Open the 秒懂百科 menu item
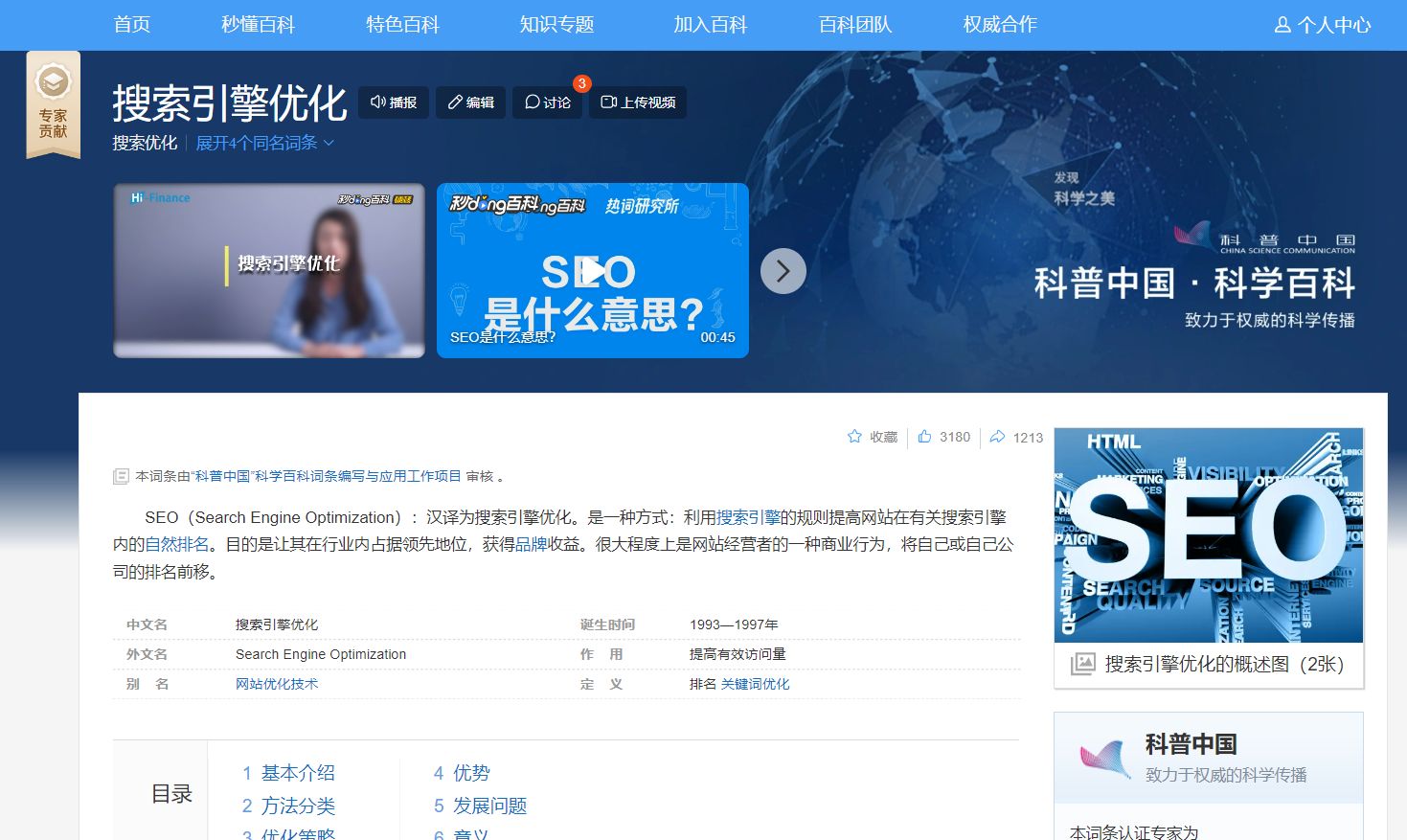The height and width of the screenshot is (840, 1407). coord(258,25)
